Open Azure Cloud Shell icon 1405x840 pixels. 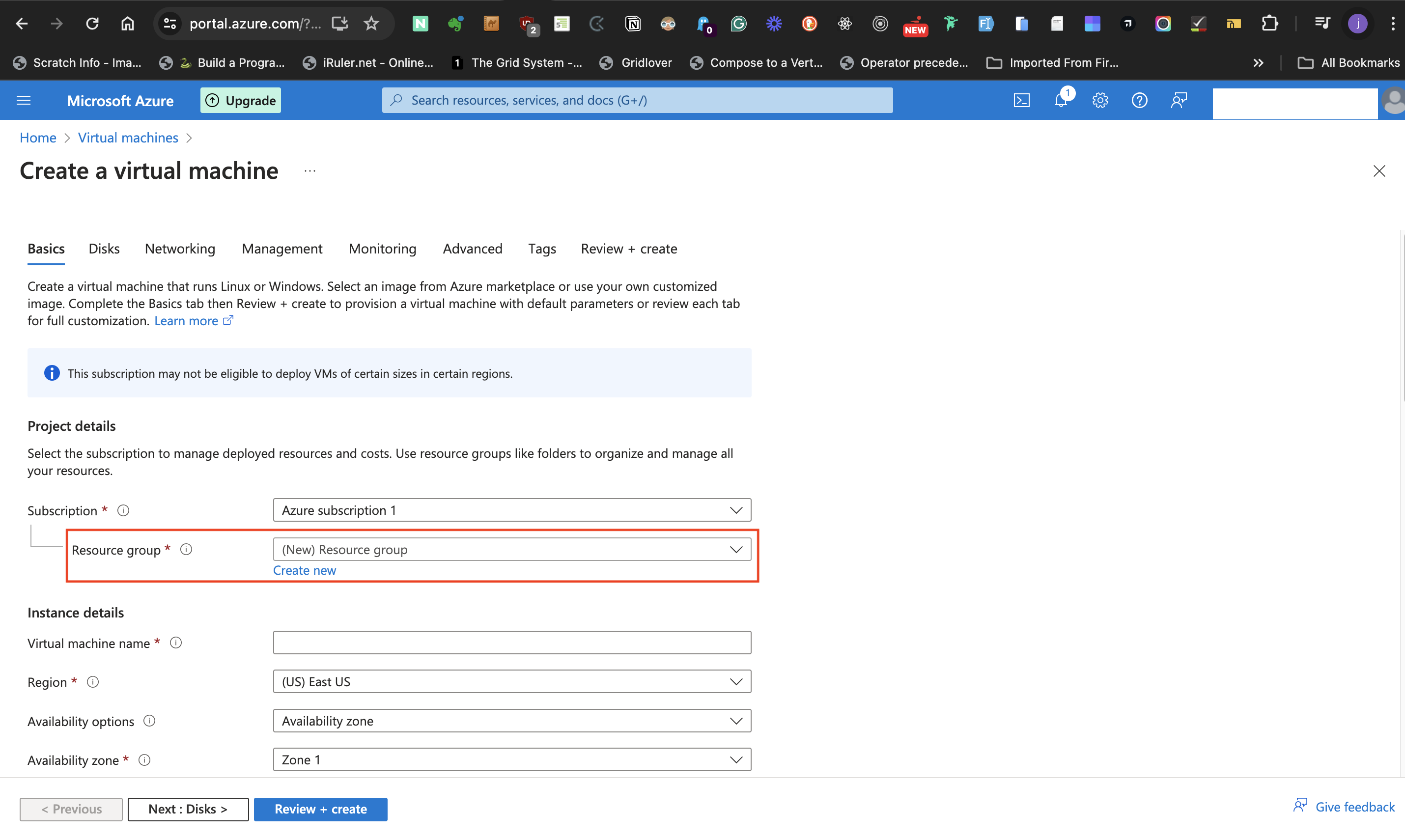coord(1021,100)
